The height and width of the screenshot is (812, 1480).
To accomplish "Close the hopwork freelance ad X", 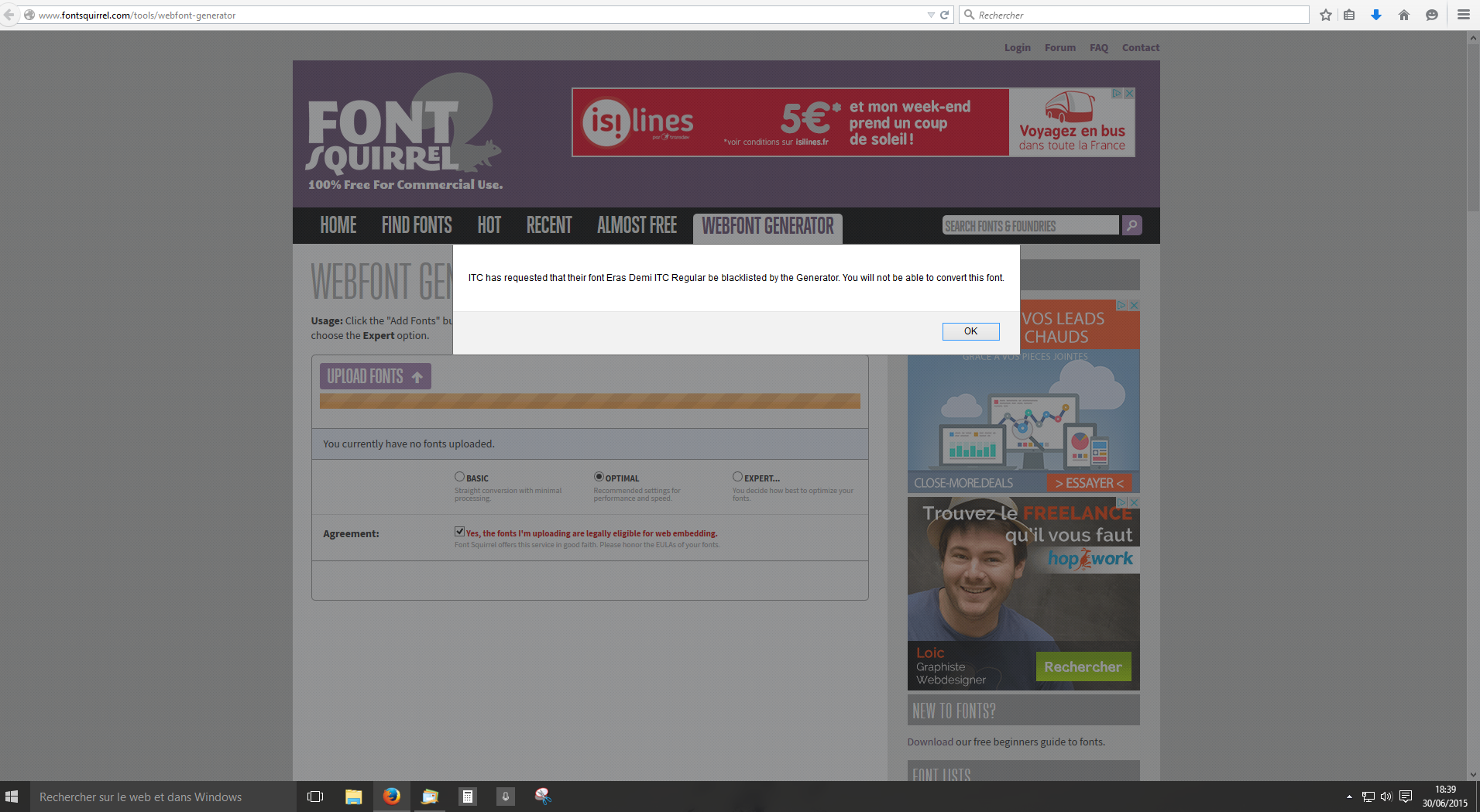I will coord(1134,503).
